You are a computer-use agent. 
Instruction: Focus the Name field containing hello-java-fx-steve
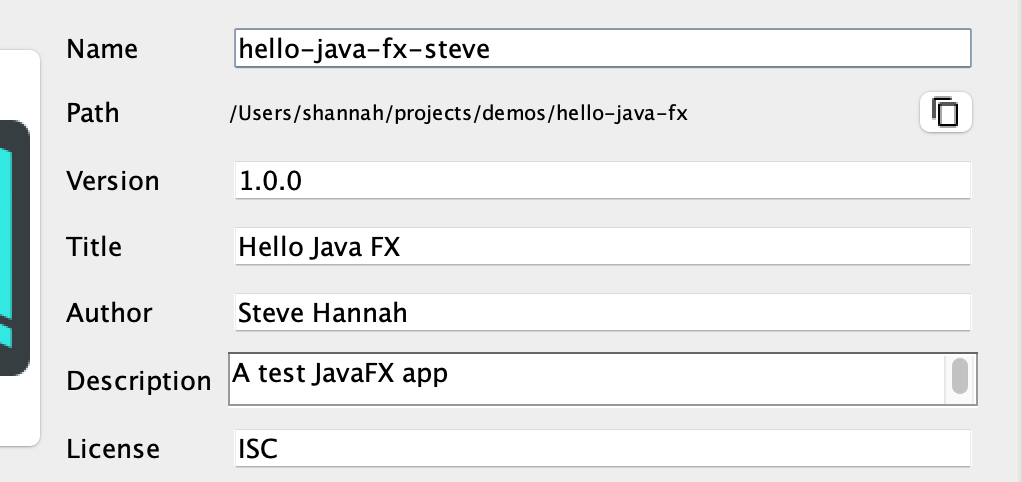602,48
